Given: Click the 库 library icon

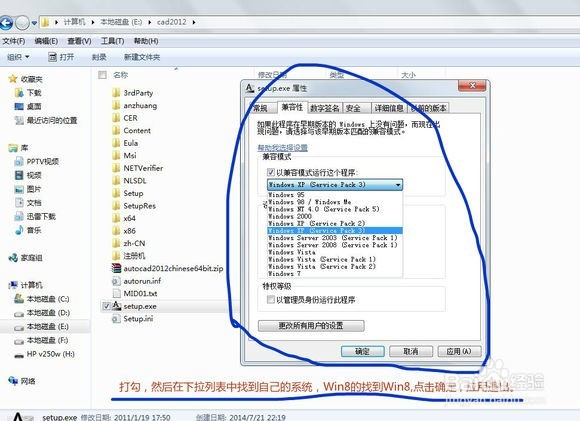Looking at the screenshot, I should pos(13,148).
